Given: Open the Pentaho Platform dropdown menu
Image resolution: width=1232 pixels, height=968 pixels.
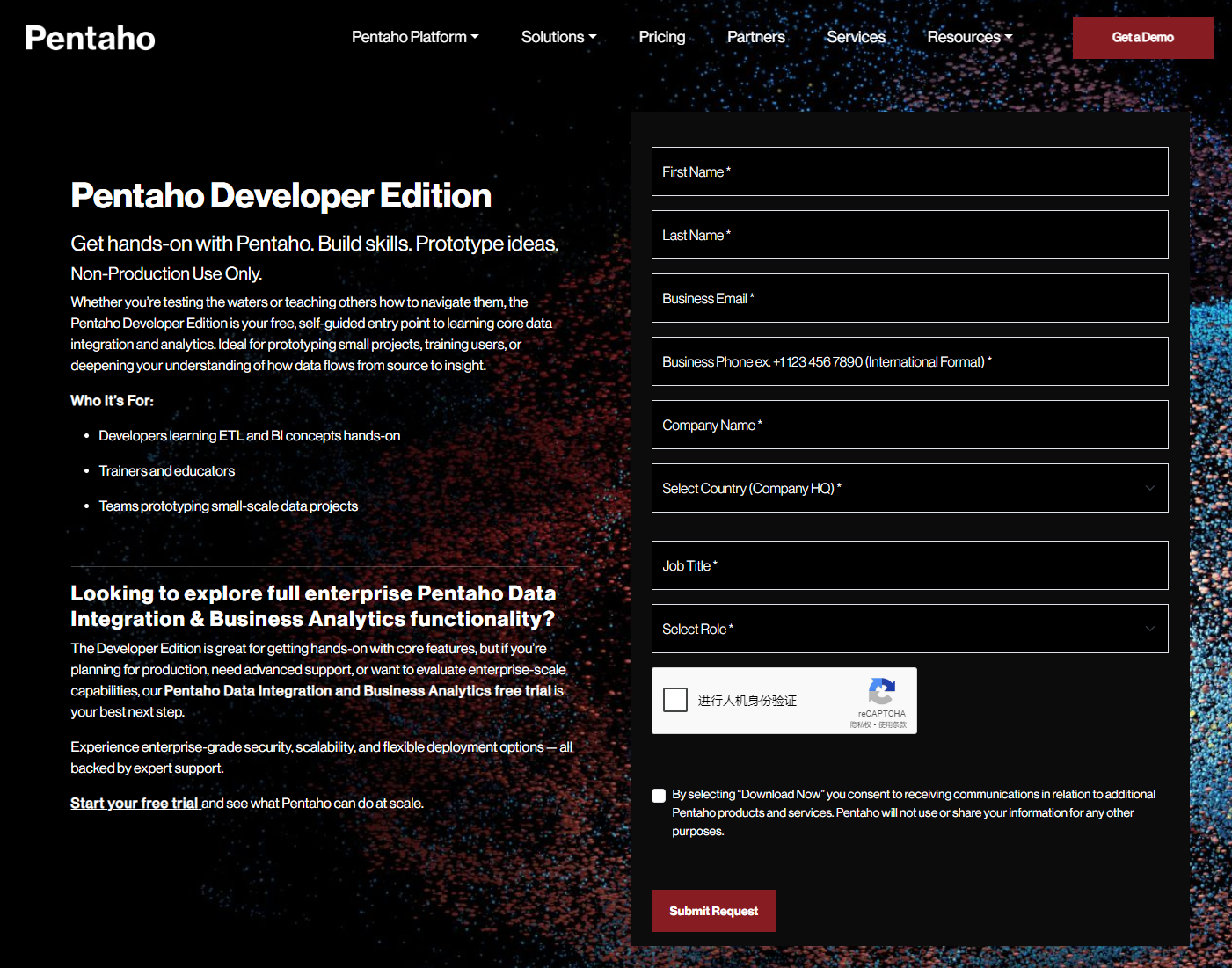Looking at the screenshot, I should pos(415,37).
